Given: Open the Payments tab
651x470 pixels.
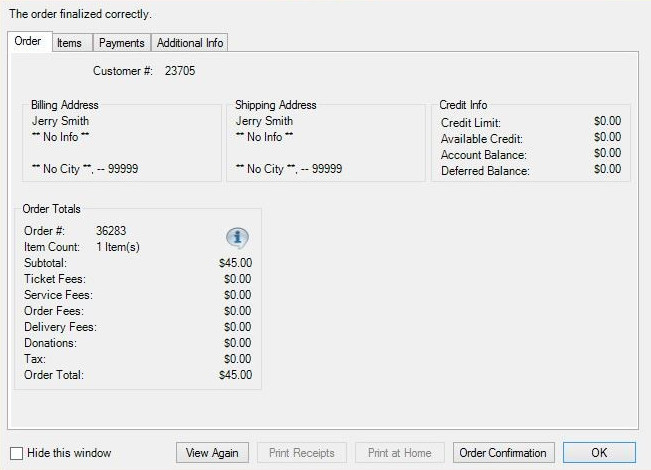Looking at the screenshot, I should coord(122,43).
